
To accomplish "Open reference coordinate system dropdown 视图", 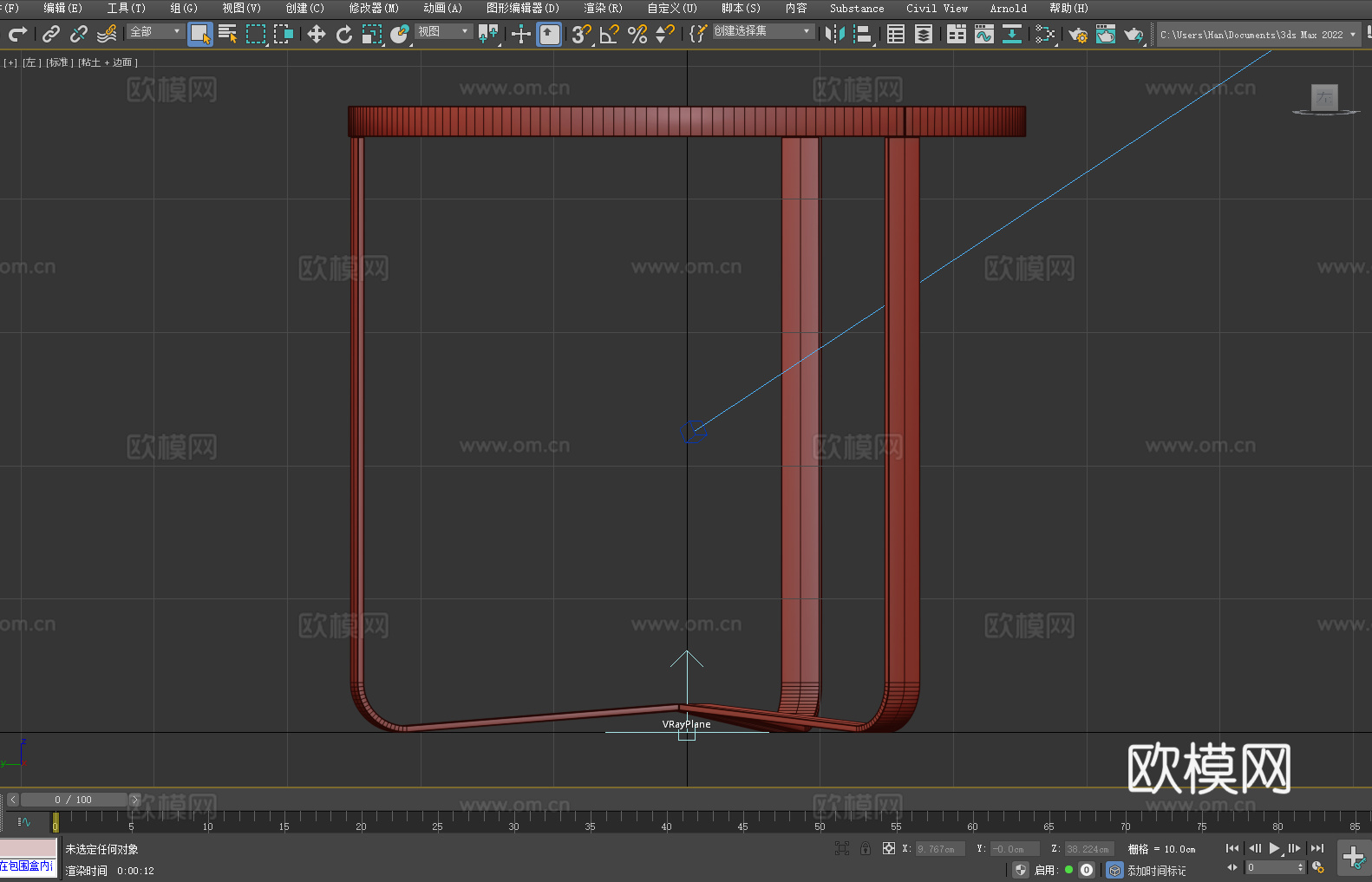I will coord(443,31).
